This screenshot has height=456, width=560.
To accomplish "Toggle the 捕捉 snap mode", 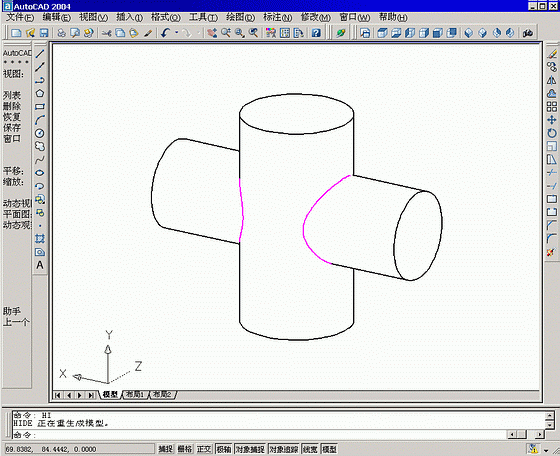I will point(165,449).
